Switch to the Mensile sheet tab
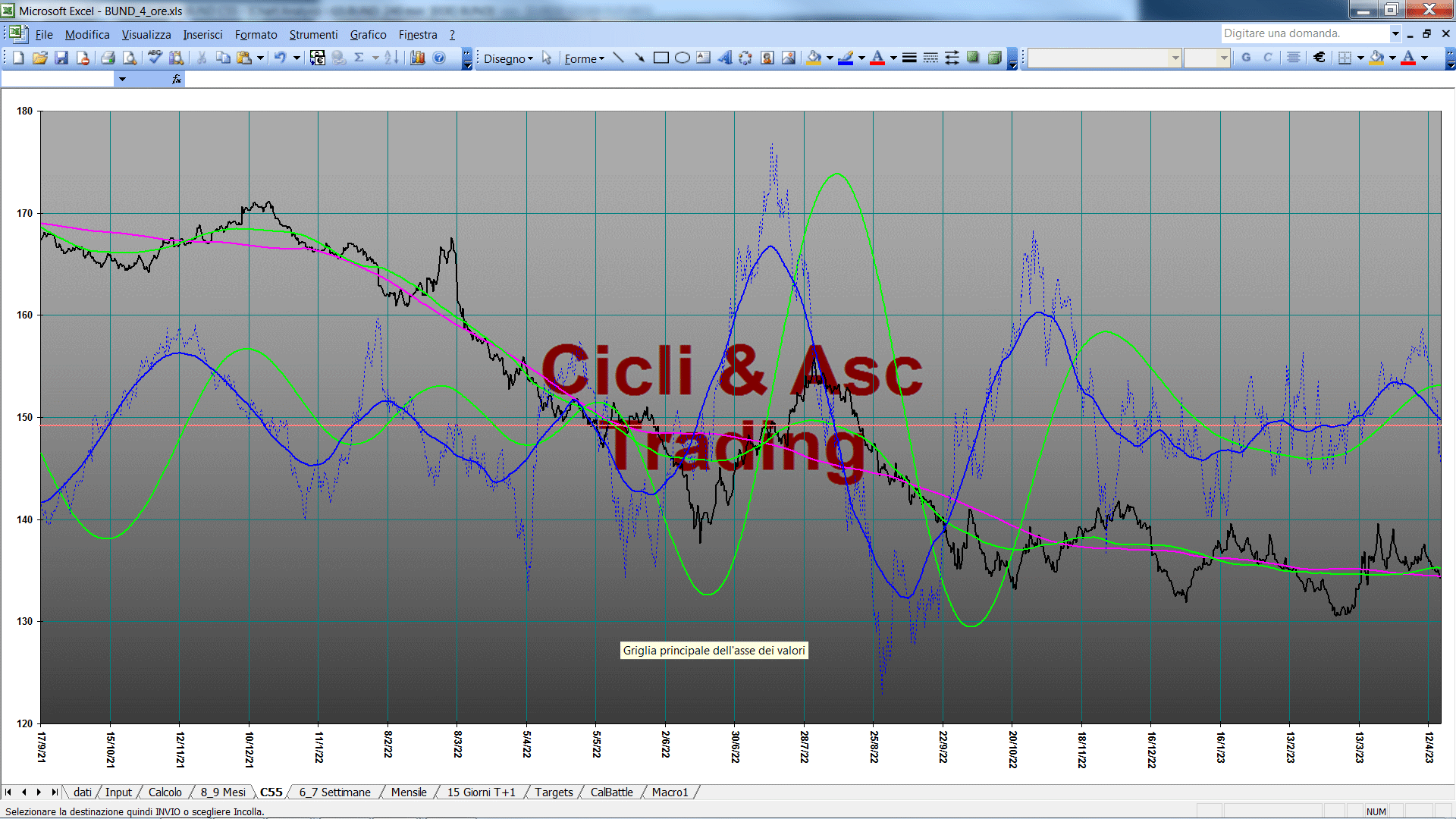The image size is (1456, 819). 409,792
